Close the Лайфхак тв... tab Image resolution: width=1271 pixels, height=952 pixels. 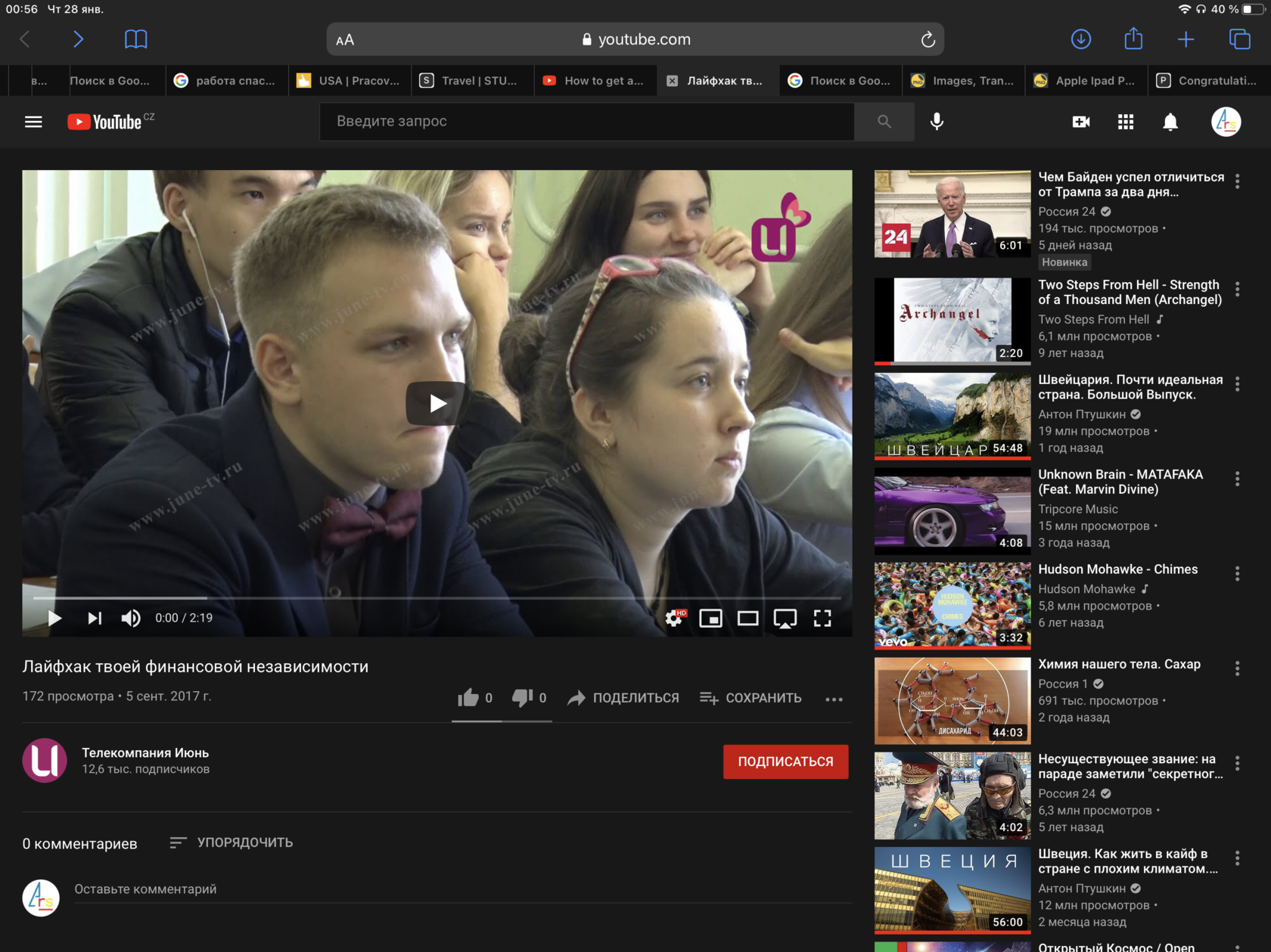click(x=672, y=81)
